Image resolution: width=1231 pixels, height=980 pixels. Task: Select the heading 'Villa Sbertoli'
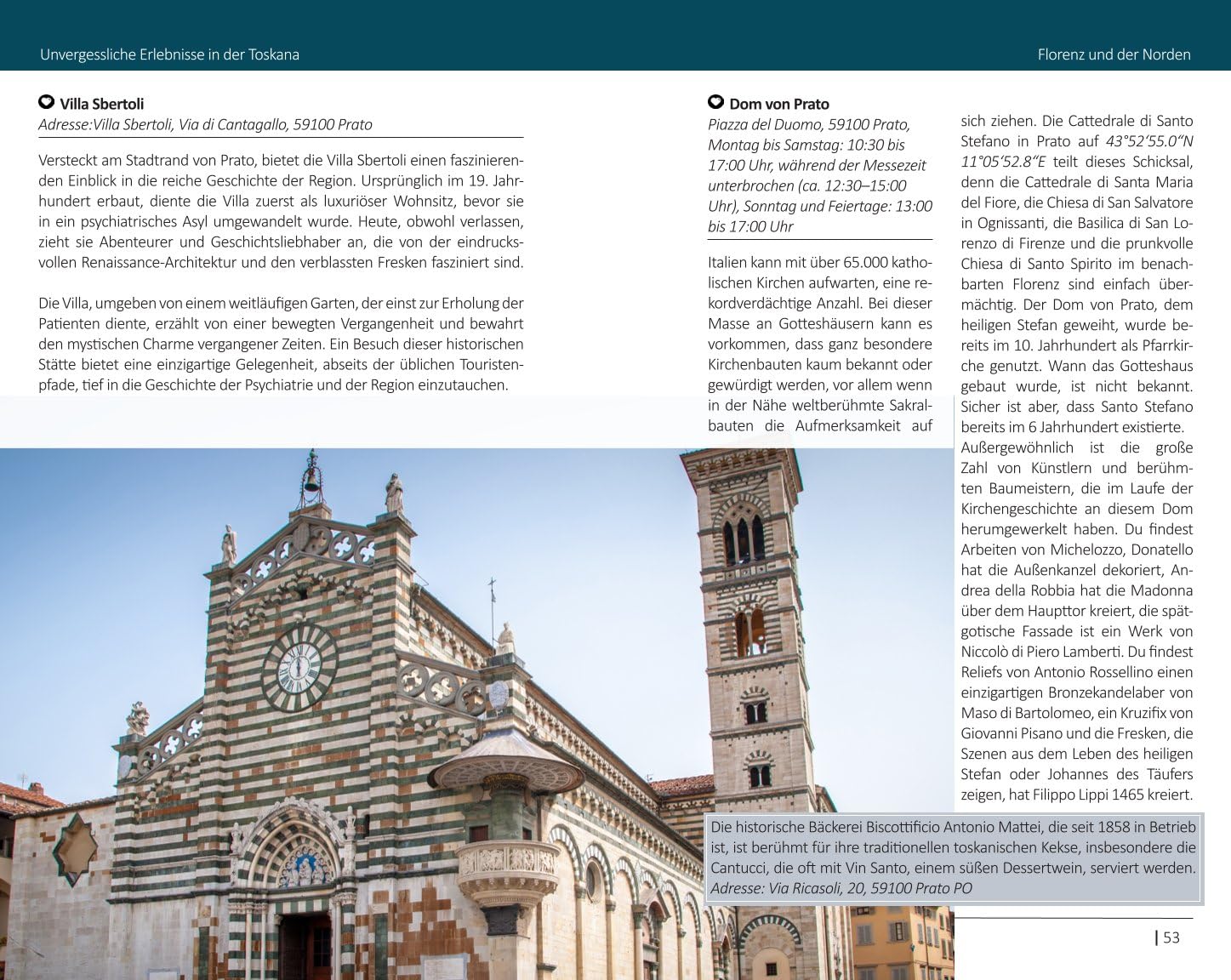pyautogui.click(x=102, y=104)
